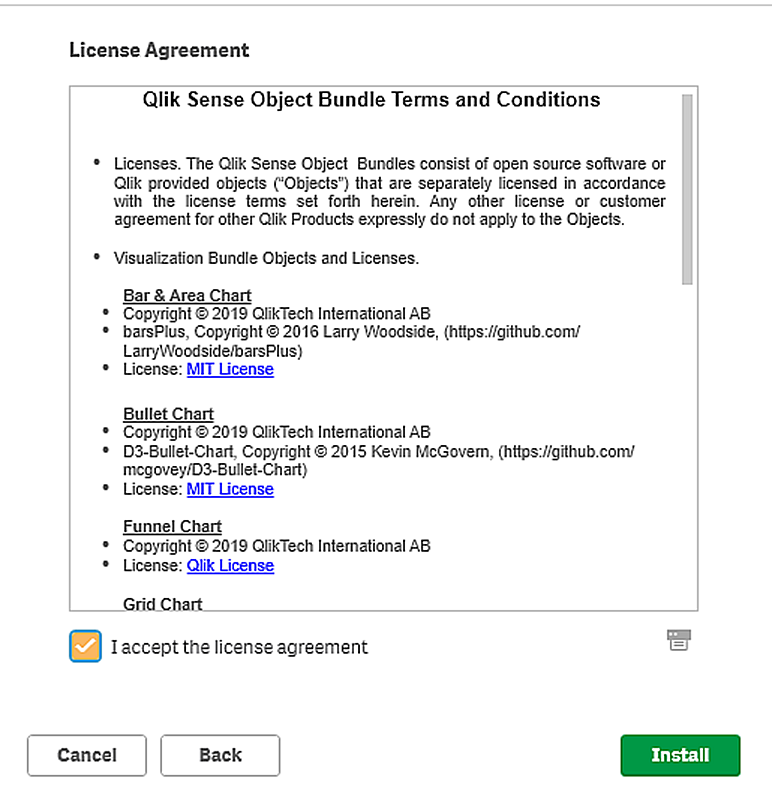
Task: Click the 'Funnel Chart' heading
Action: click(173, 527)
